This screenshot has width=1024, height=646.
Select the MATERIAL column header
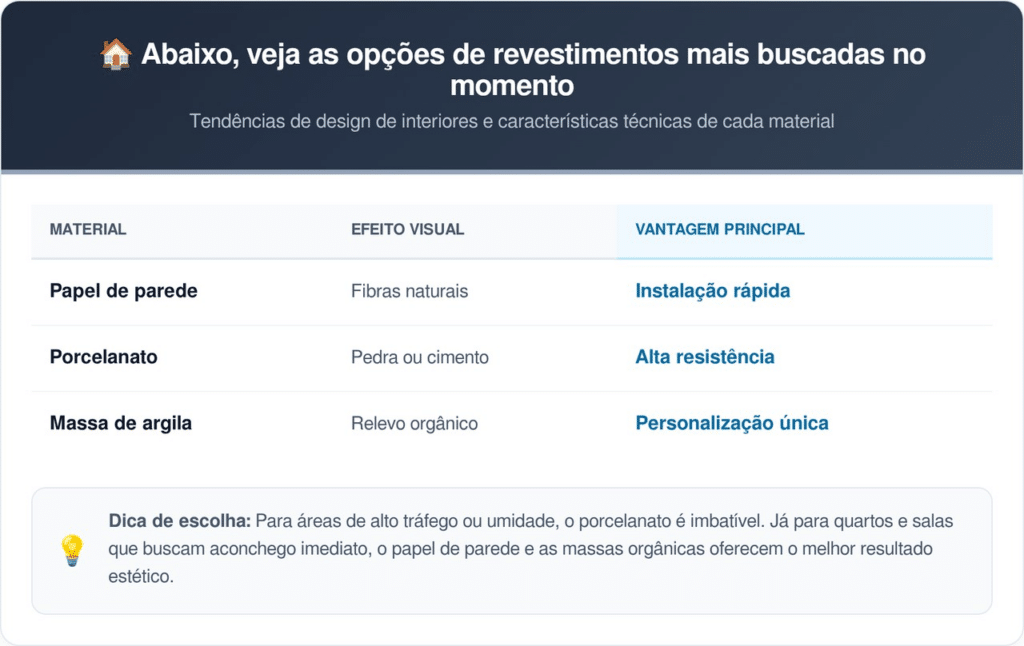[88, 229]
